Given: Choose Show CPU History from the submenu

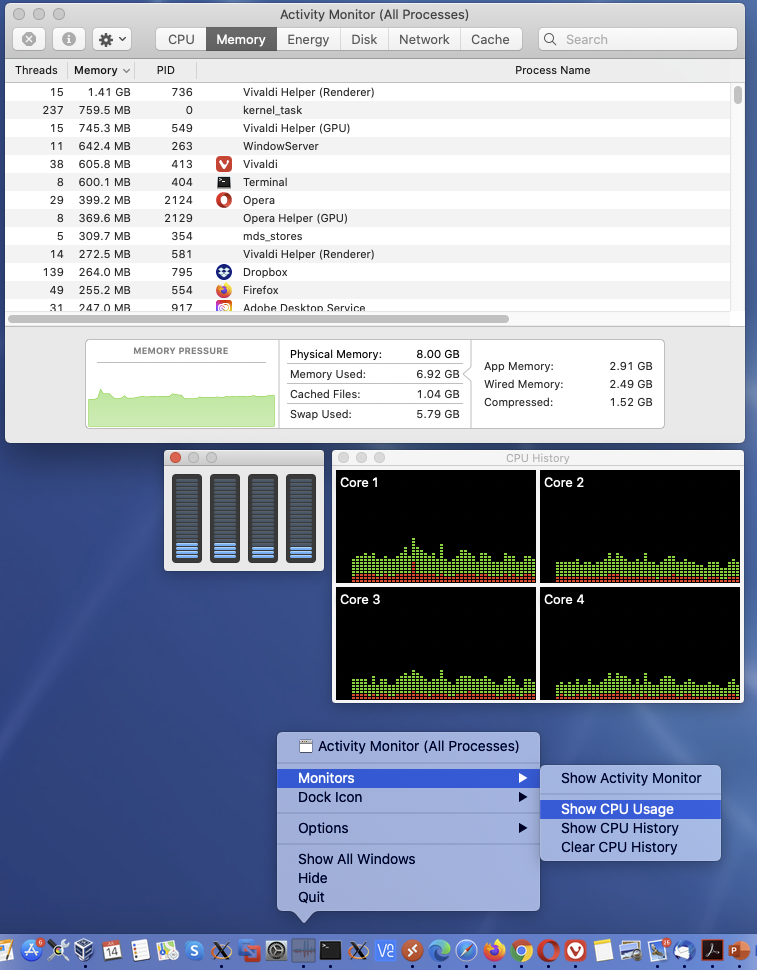Looking at the screenshot, I should tap(619, 828).
